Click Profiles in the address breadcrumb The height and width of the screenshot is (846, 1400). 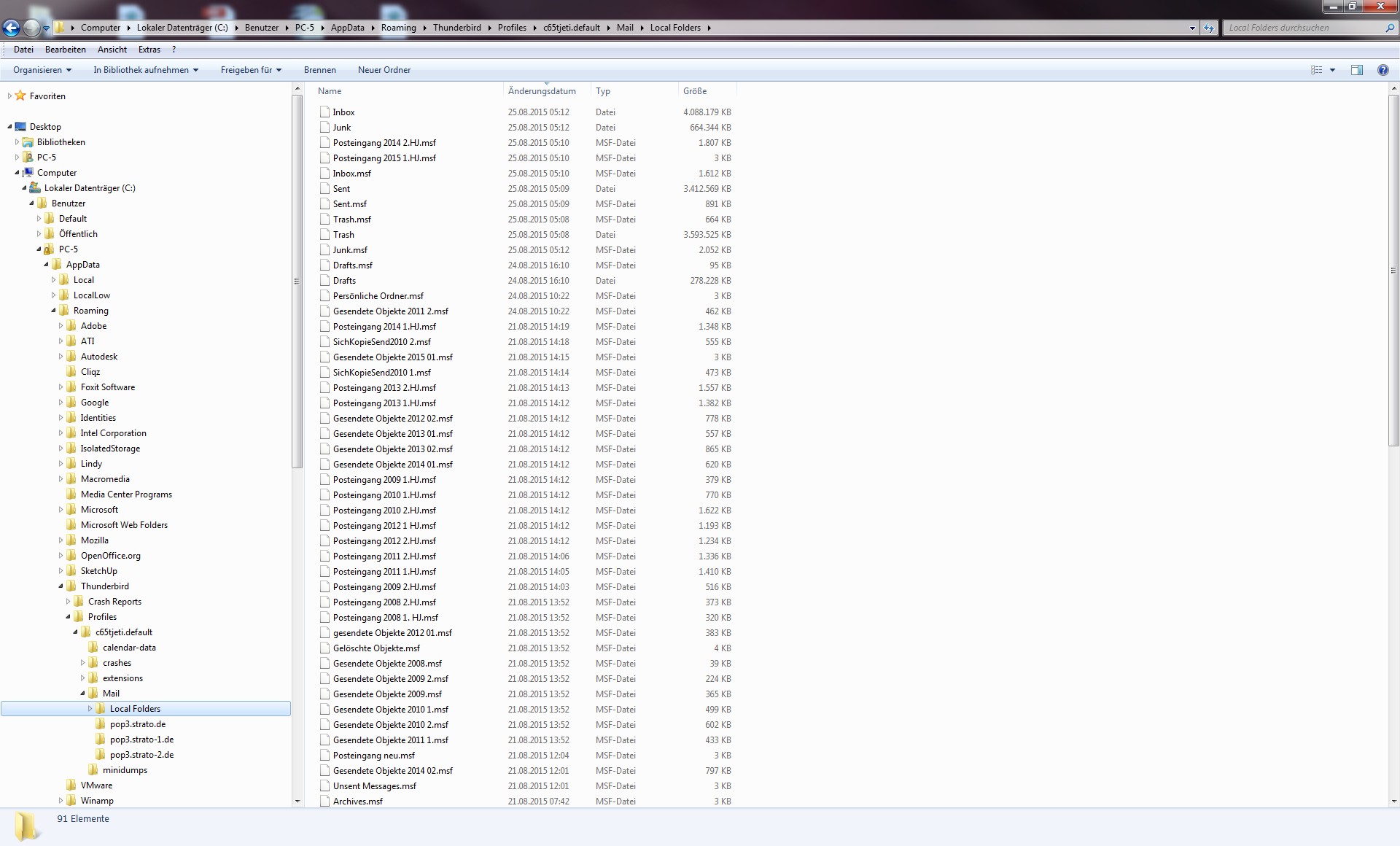point(512,28)
